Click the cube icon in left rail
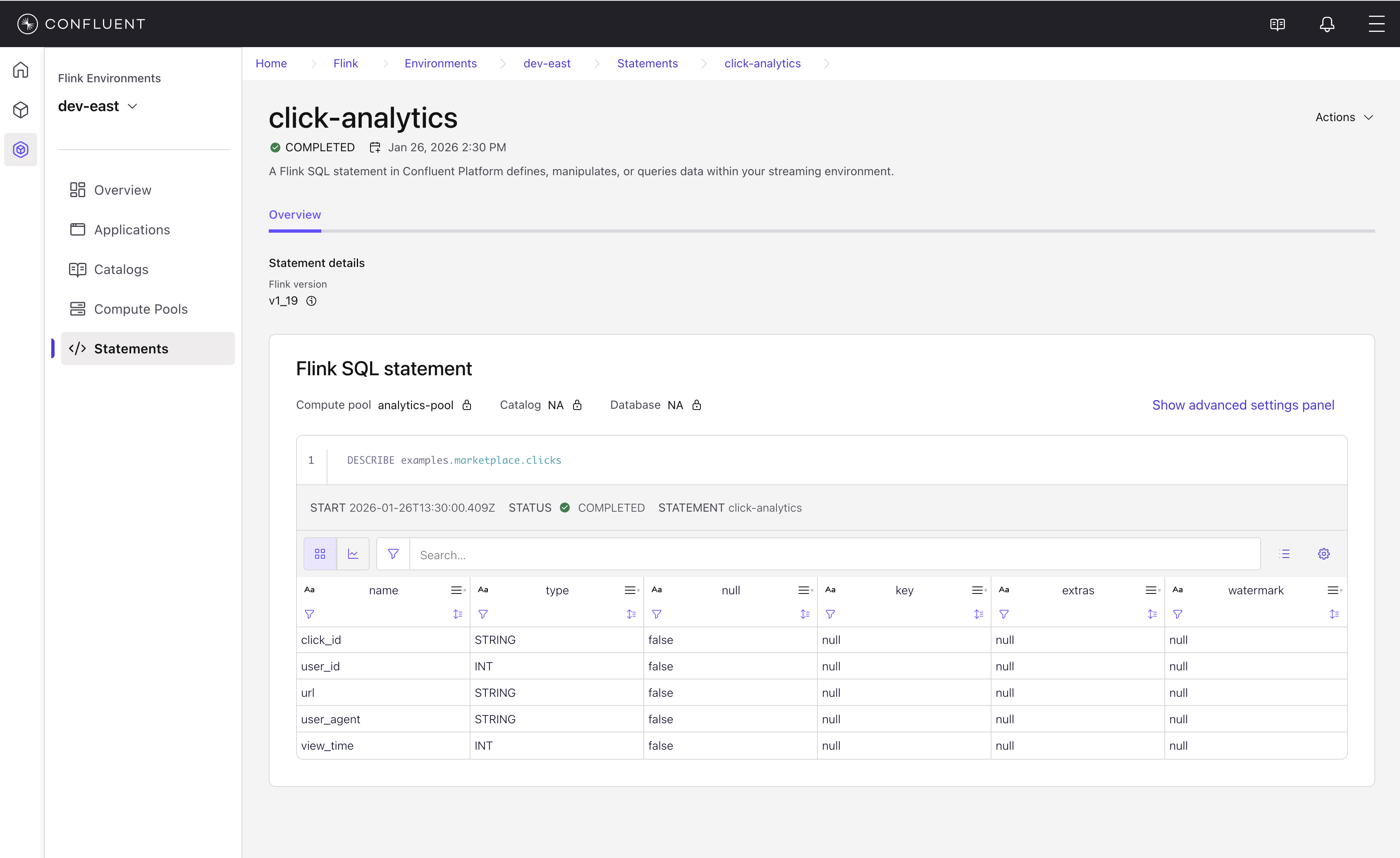Screen dimensions: 1400x858 pos(21,110)
